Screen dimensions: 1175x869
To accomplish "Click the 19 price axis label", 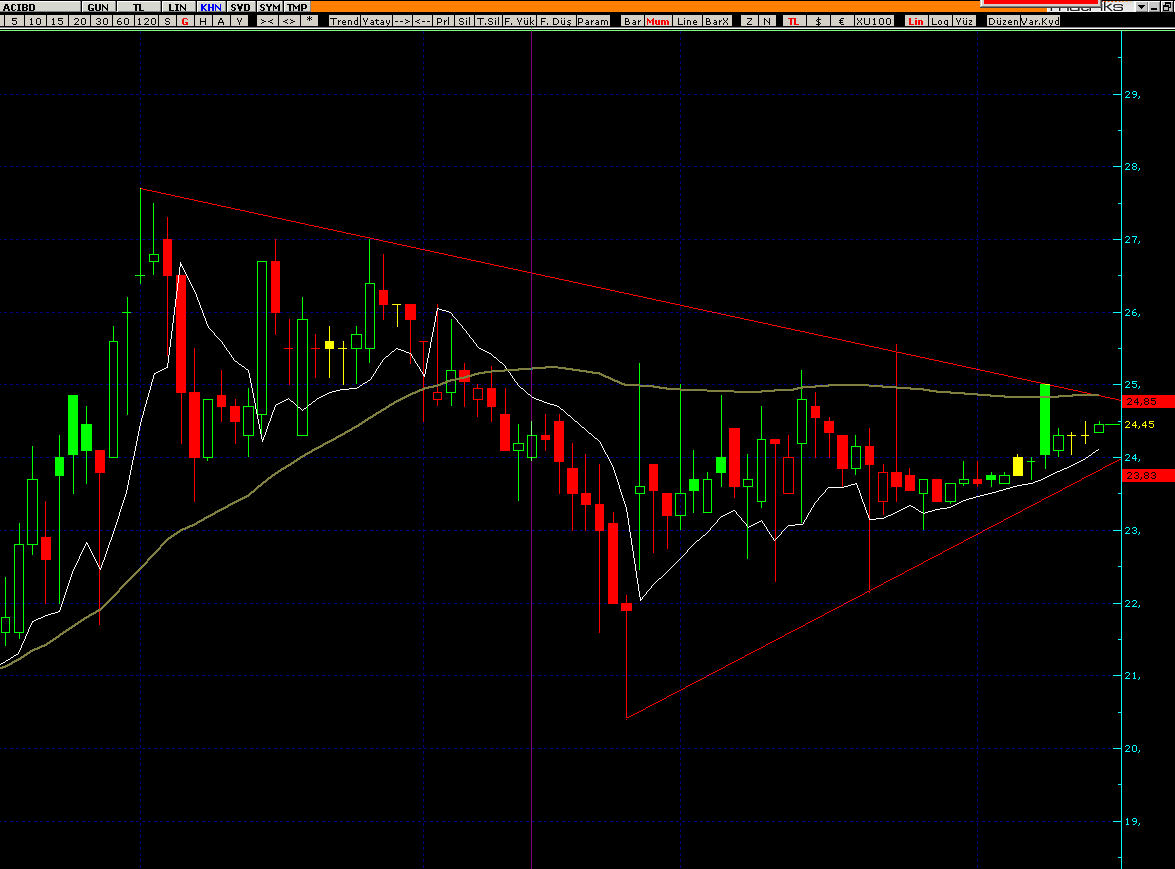I will click(1132, 822).
